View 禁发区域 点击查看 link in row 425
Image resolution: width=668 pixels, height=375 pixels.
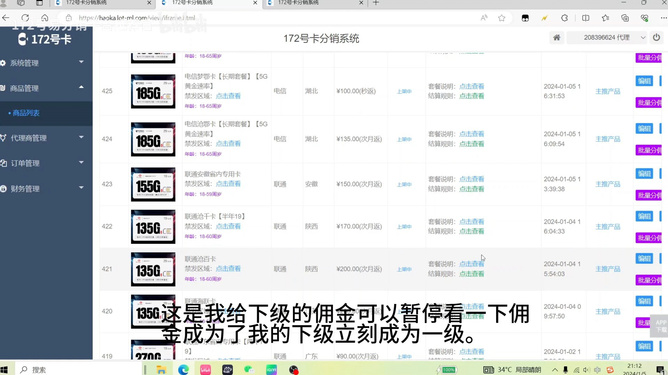[228, 96]
